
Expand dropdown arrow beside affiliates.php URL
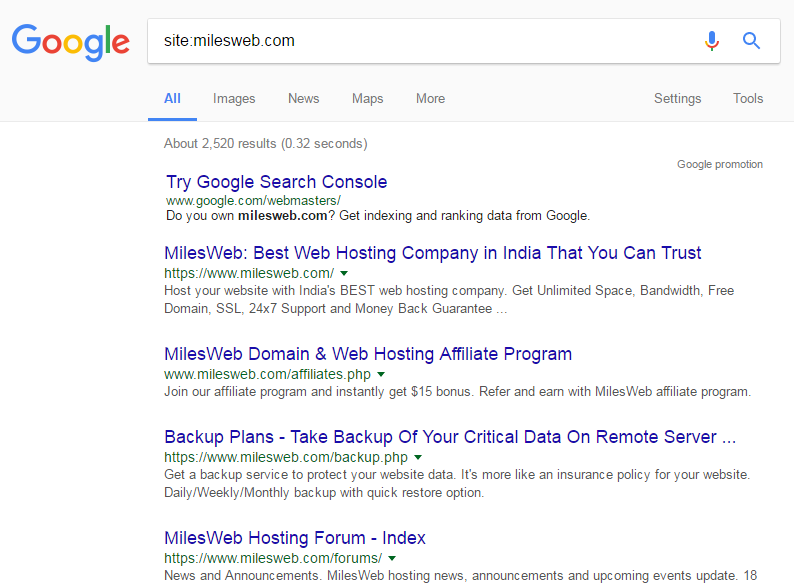point(381,374)
